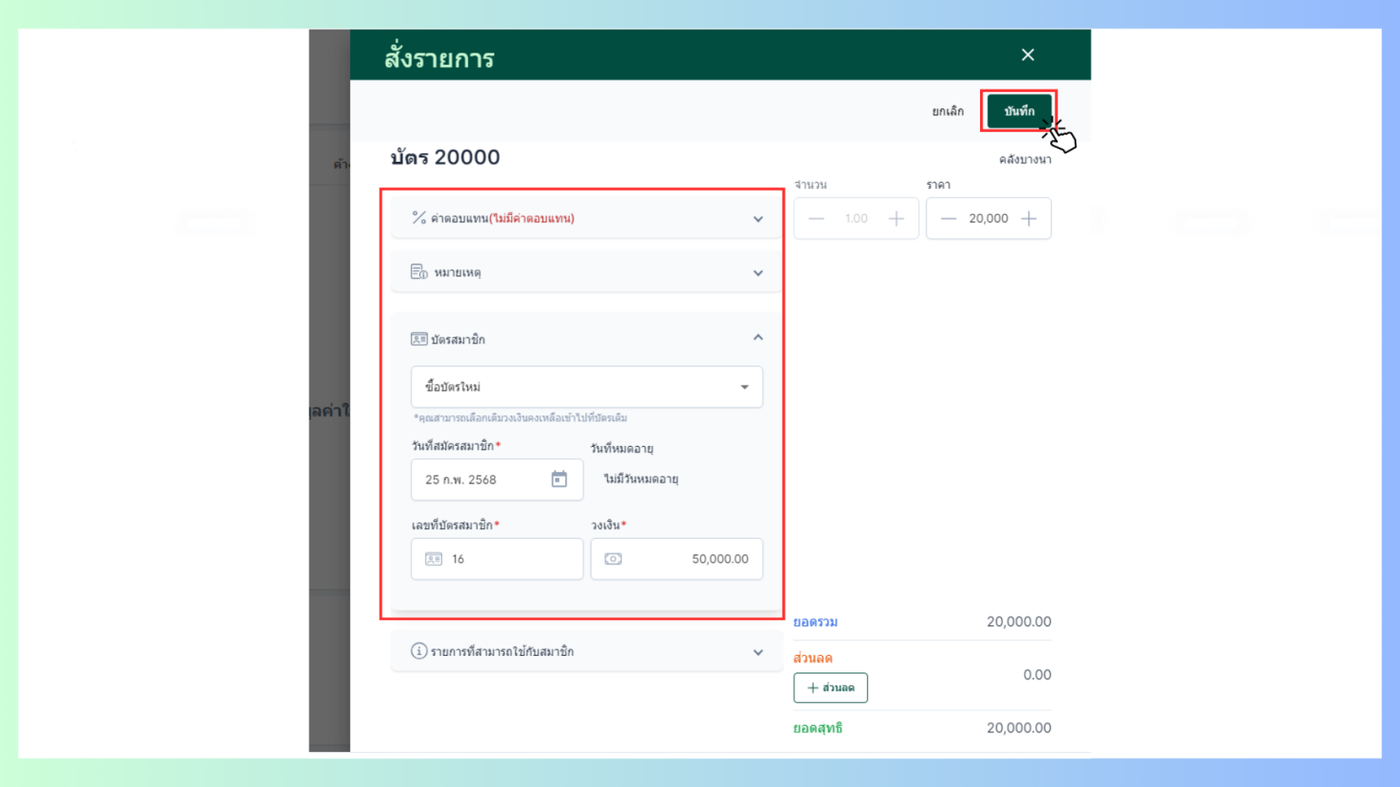Click the ยกเลิก cancel button
Viewport: 1400px width, 787px height.
[948, 111]
